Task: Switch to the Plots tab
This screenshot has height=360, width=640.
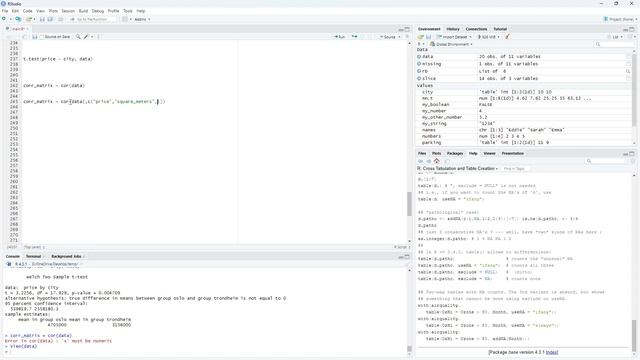Action: pos(436,153)
